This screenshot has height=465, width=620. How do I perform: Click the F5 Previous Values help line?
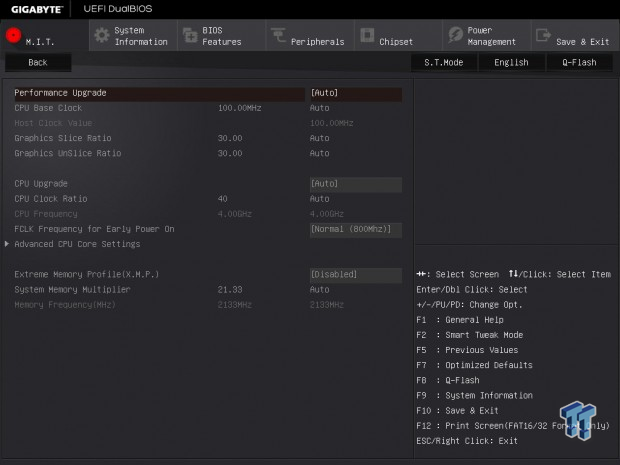(467, 350)
